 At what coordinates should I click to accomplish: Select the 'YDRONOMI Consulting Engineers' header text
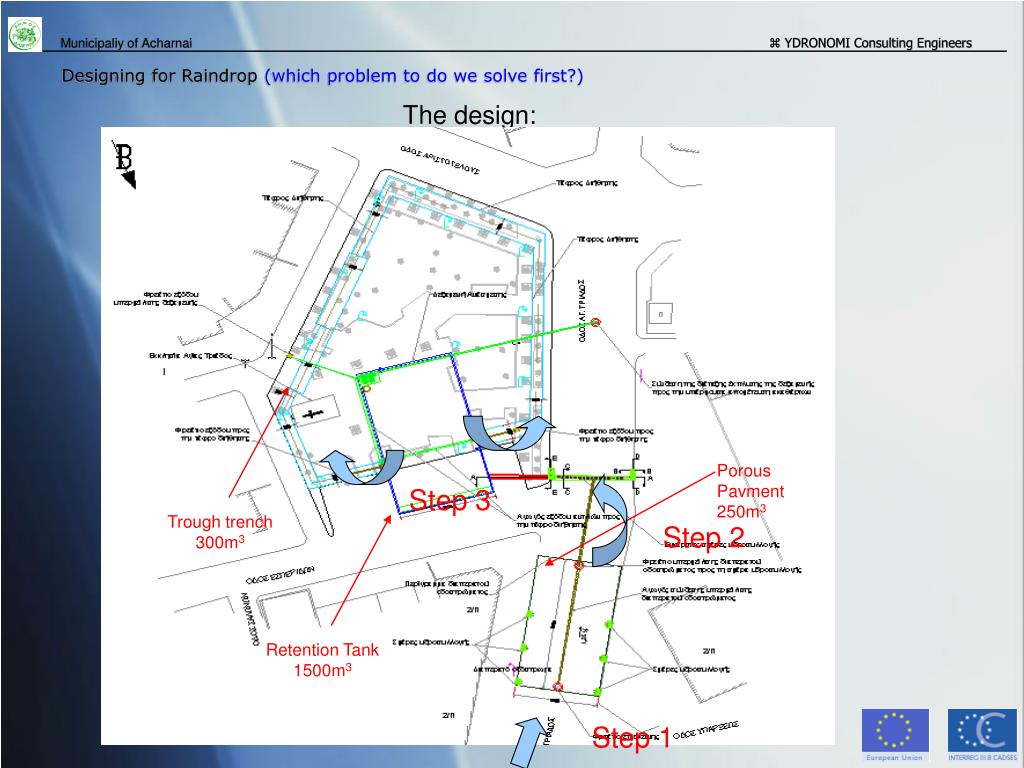[x=871, y=43]
